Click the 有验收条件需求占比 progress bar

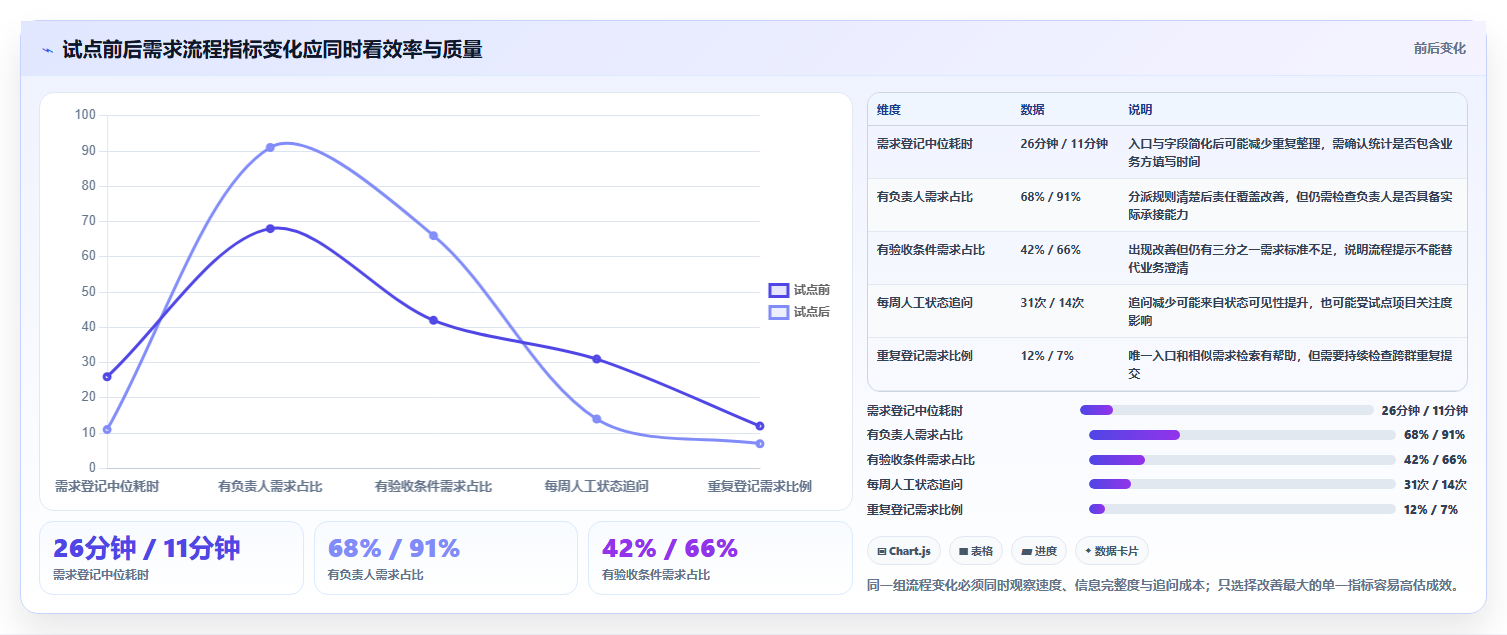point(1242,460)
